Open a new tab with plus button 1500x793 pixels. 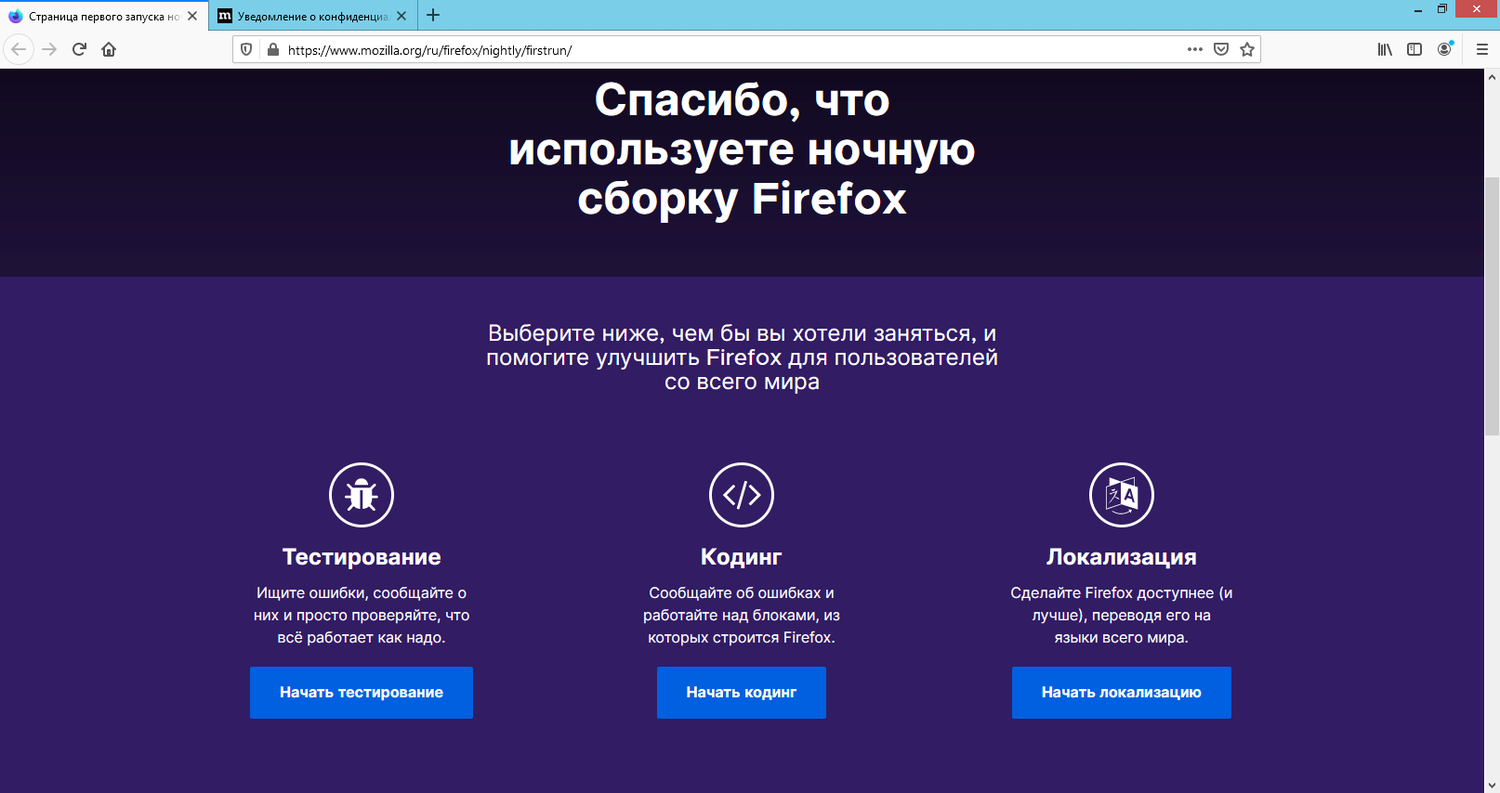click(x=433, y=15)
